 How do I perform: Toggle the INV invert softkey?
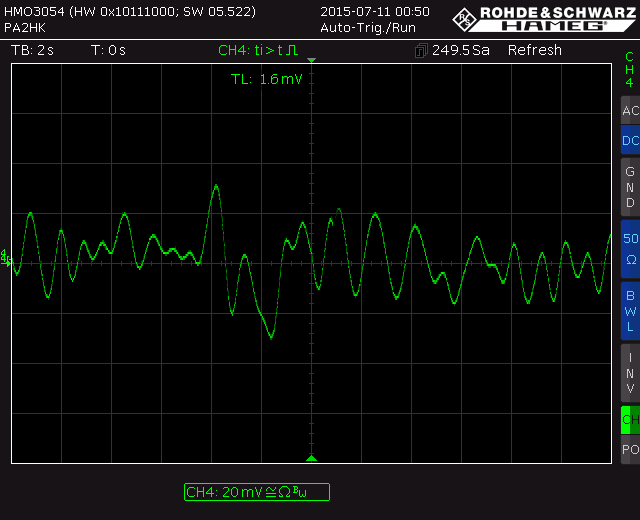[630, 372]
